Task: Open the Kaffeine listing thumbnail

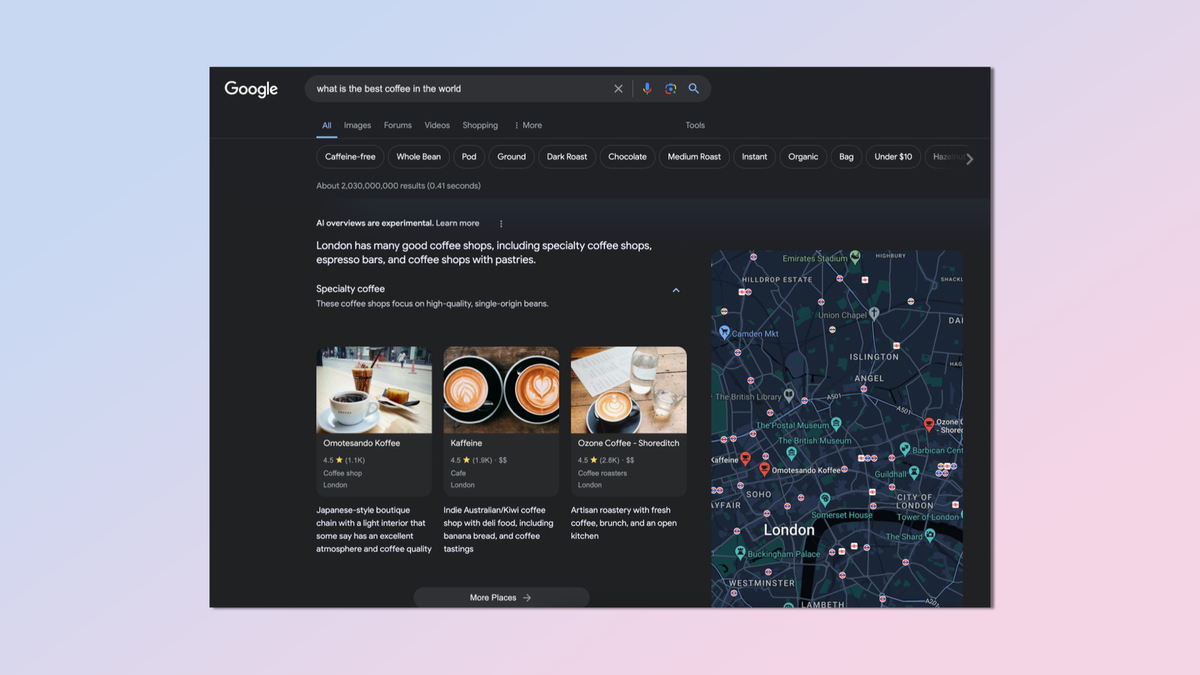Action: click(x=501, y=389)
